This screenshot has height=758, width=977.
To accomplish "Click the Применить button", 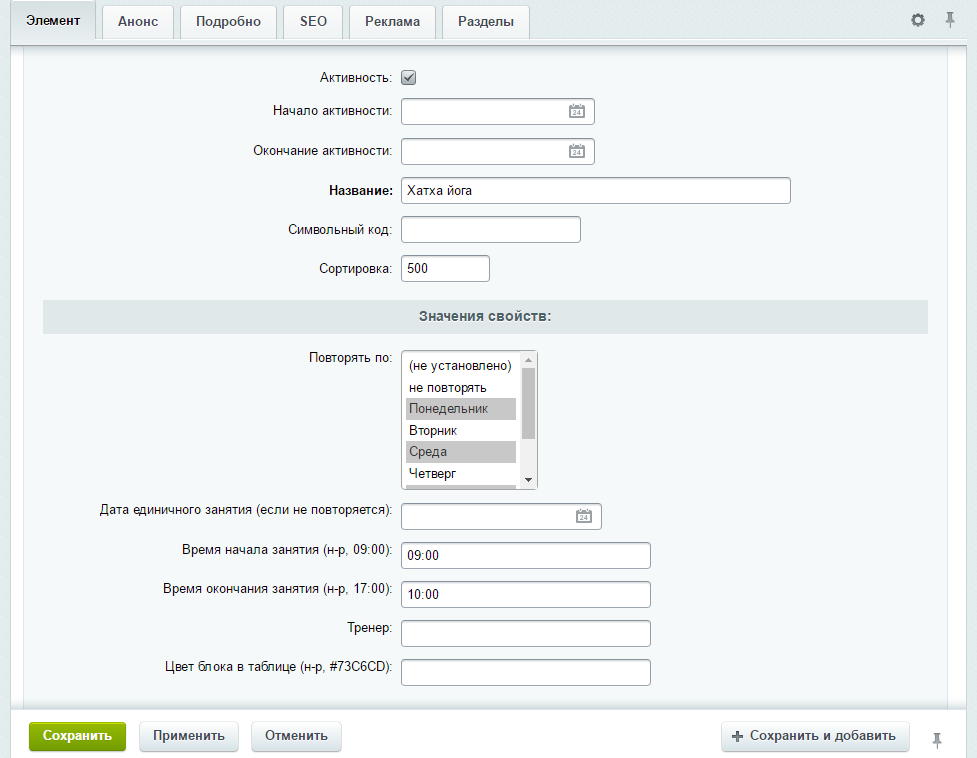I will 189,736.
